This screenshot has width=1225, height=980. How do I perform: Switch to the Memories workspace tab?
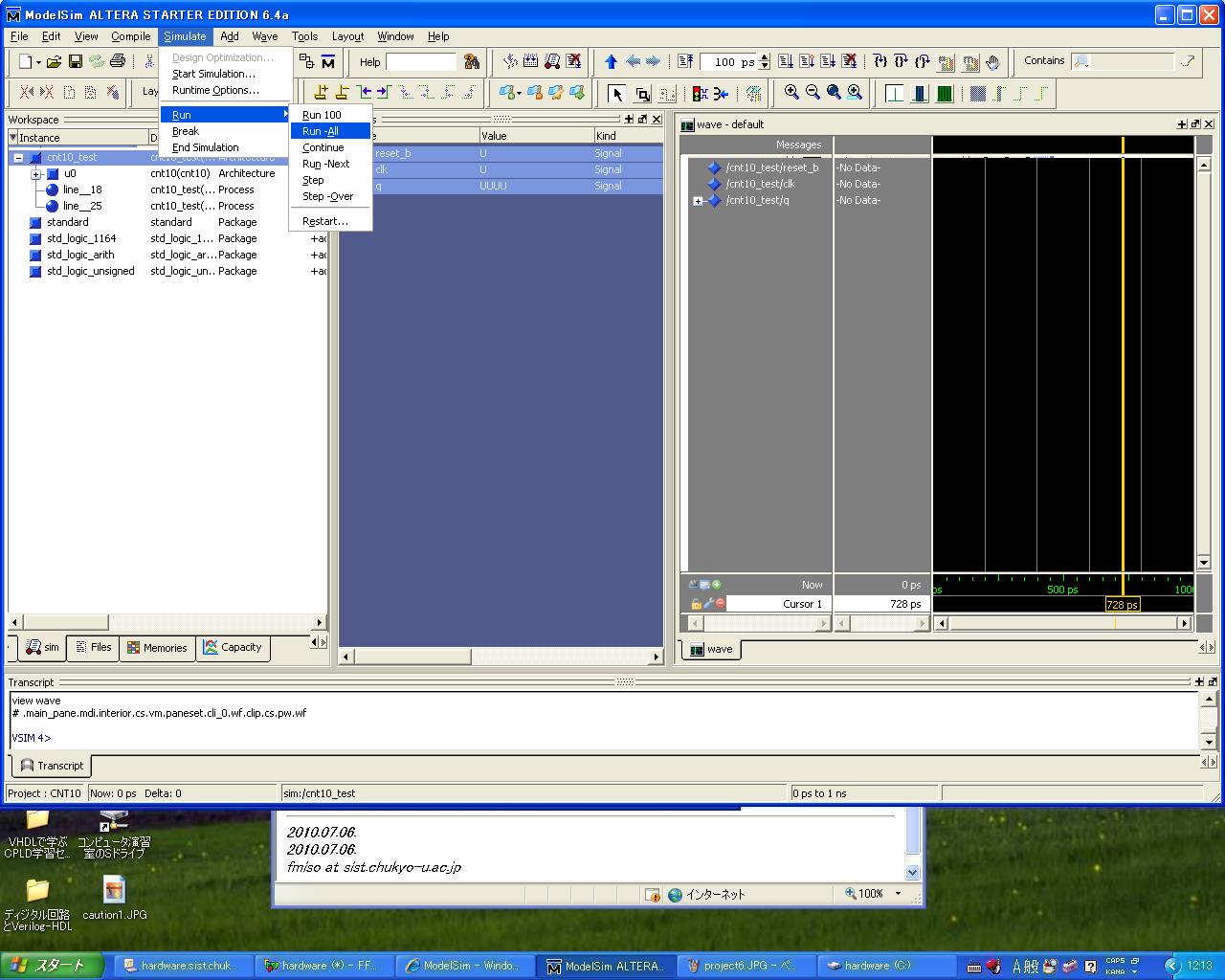point(157,648)
